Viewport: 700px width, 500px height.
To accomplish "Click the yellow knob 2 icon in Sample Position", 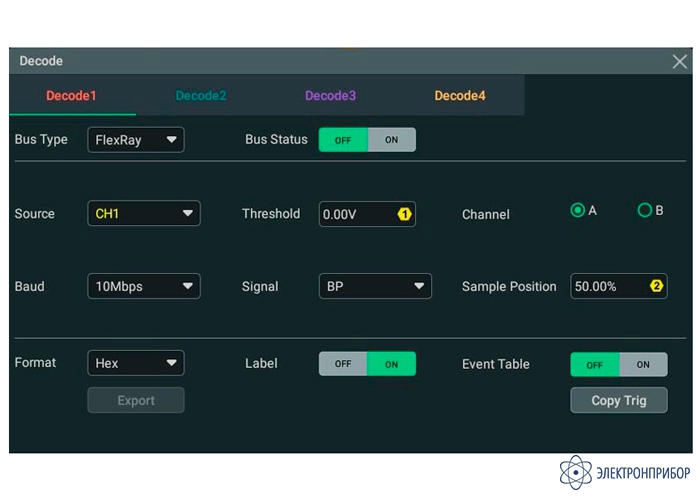I will point(657,286).
